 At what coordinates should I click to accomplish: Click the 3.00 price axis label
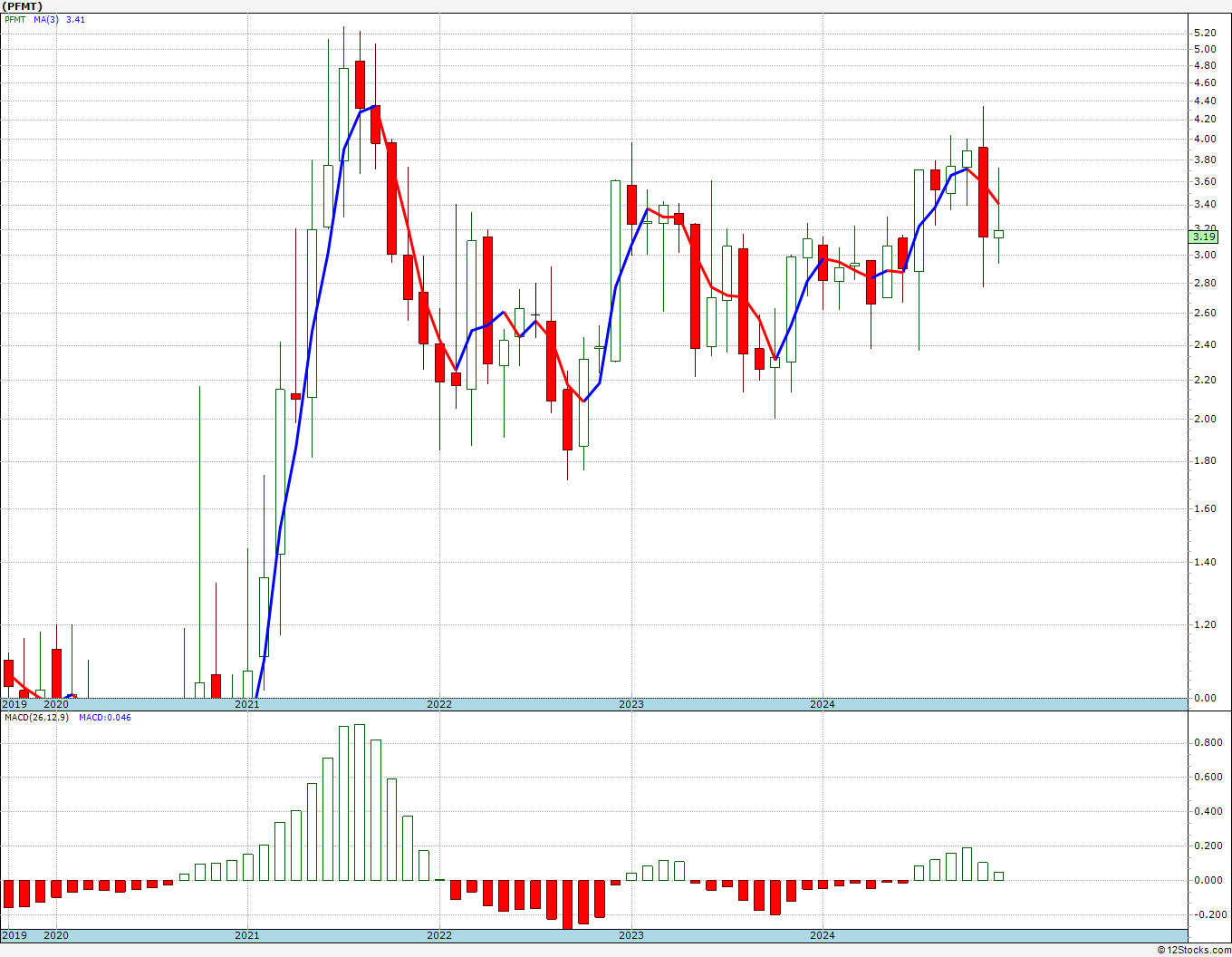(x=1205, y=255)
